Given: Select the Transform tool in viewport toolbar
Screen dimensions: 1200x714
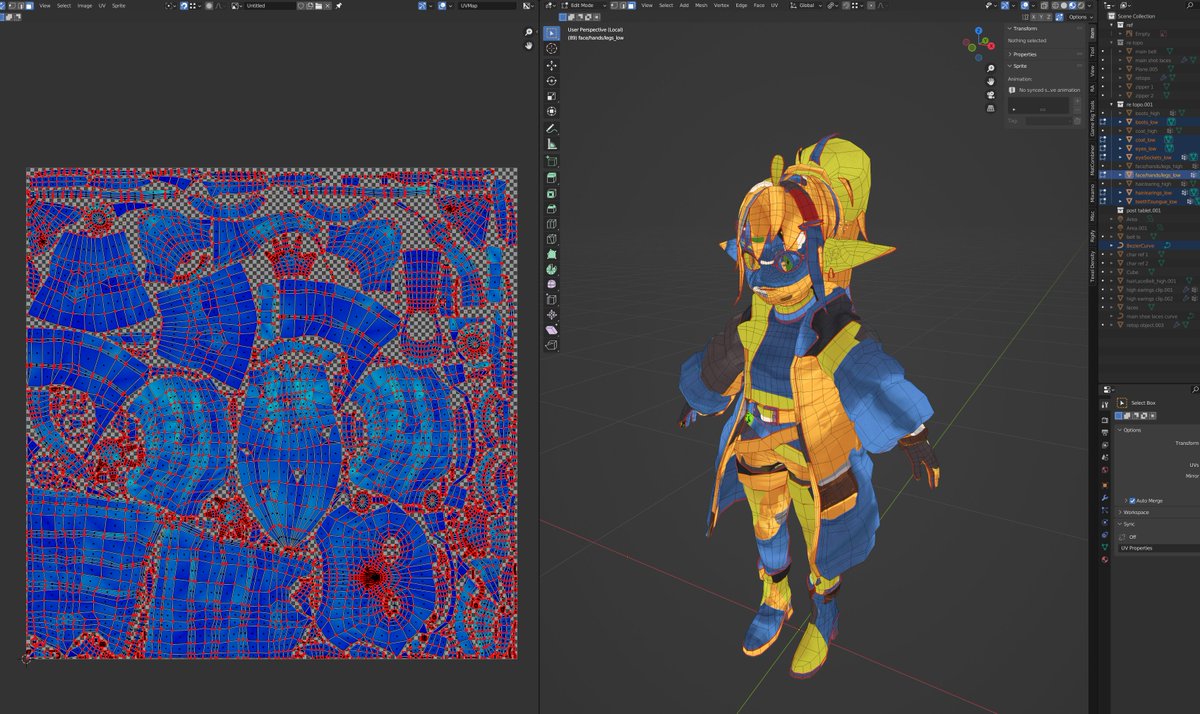Looking at the screenshot, I should pos(551,111).
